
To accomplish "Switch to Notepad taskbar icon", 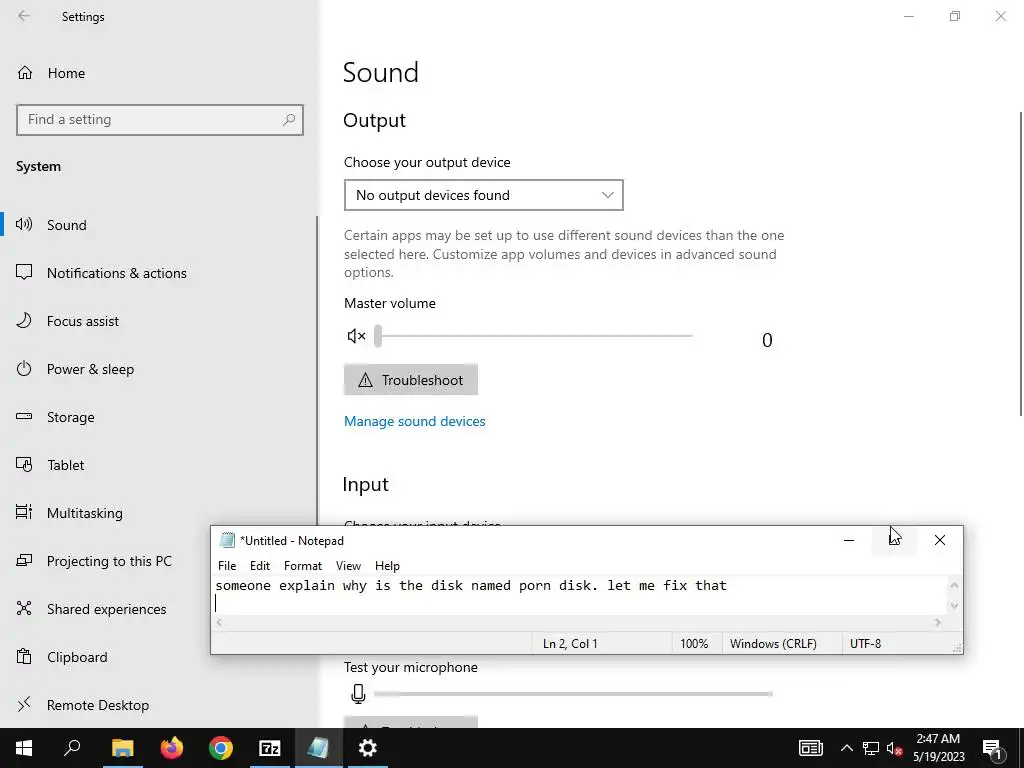I will coord(319,748).
